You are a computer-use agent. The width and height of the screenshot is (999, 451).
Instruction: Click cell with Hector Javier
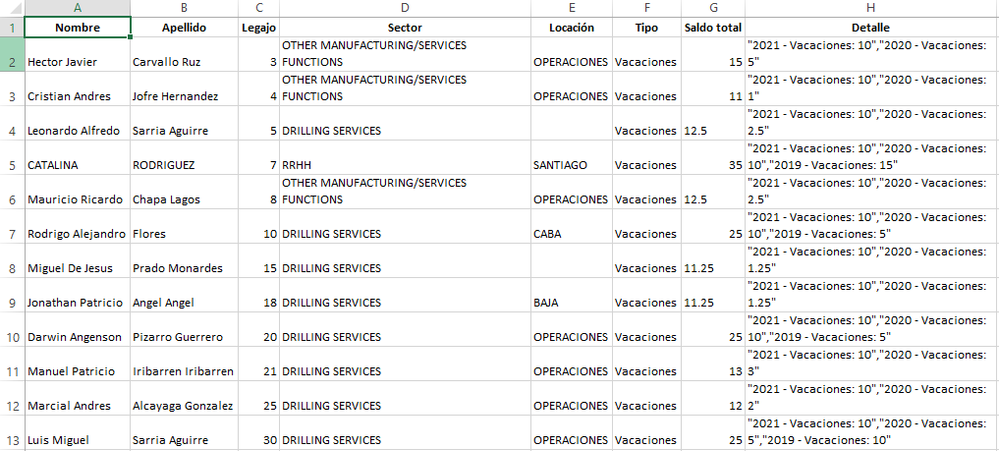click(78, 54)
